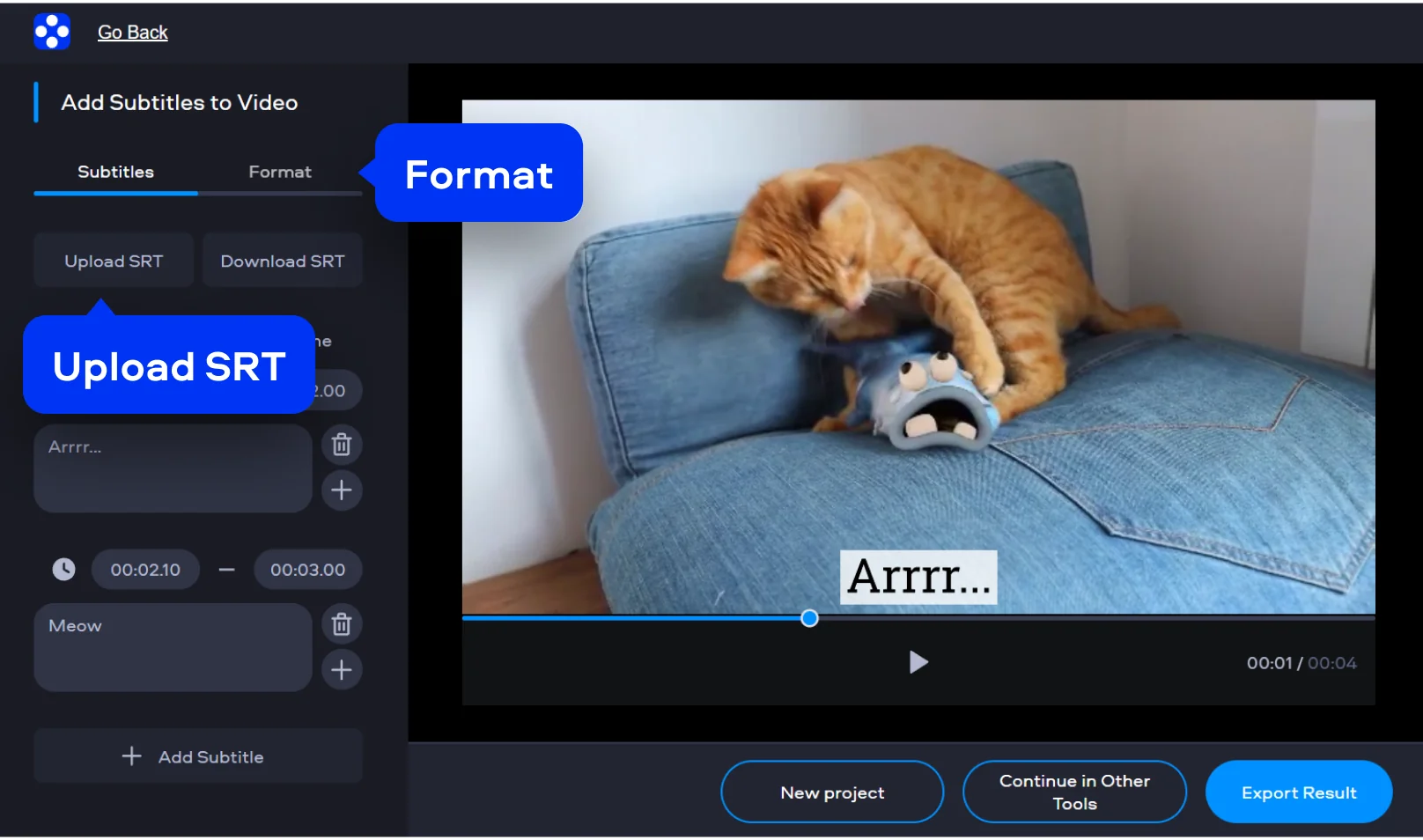Image resolution: width=1423 pixels, height=840 pixels.
Task: Switch to the Format tab
Action: coord(279,172)
